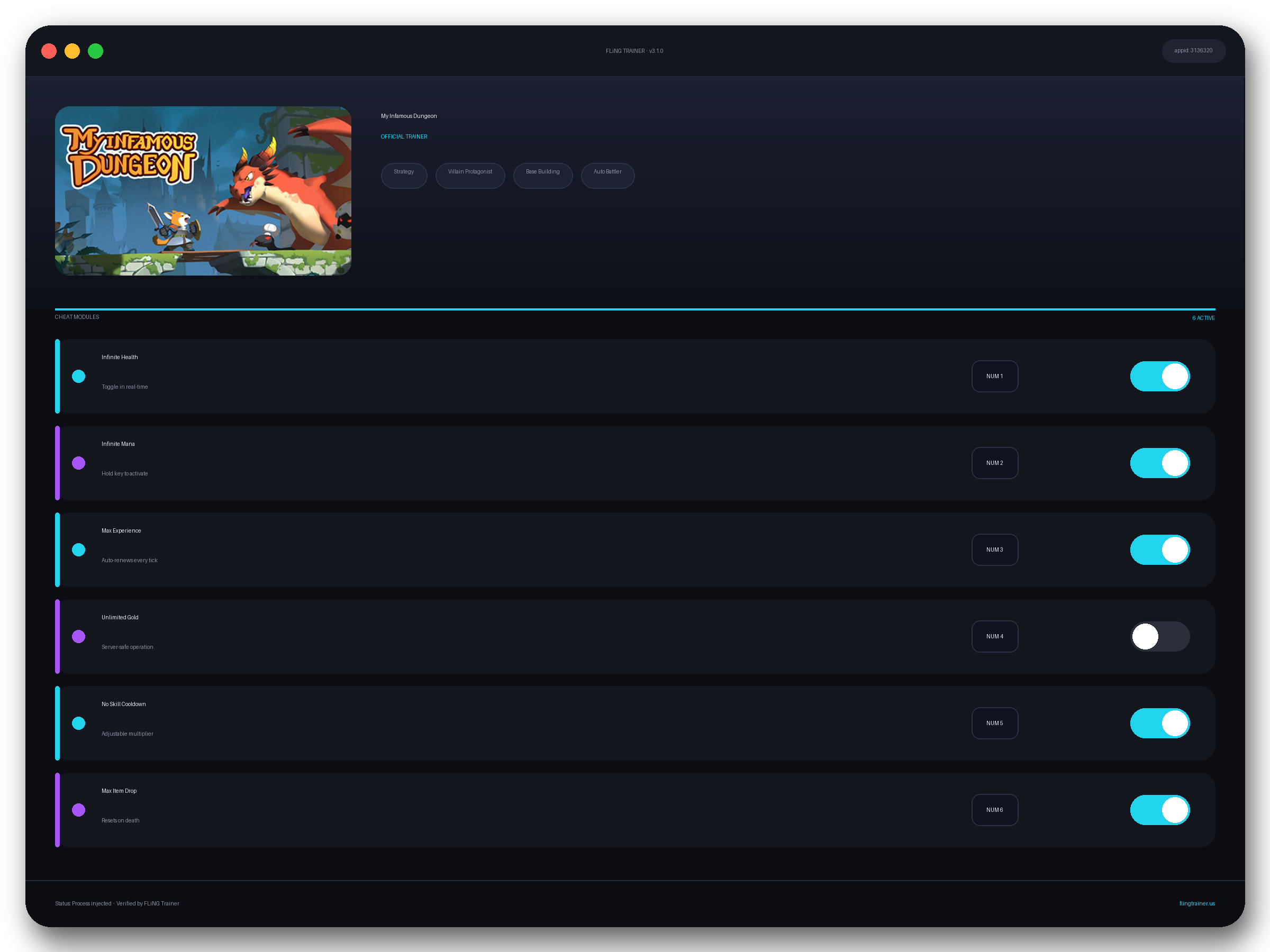The image size is (1270, 952).
Task: Click the NUM 6 hotkey button
Action: click(994, 810)
